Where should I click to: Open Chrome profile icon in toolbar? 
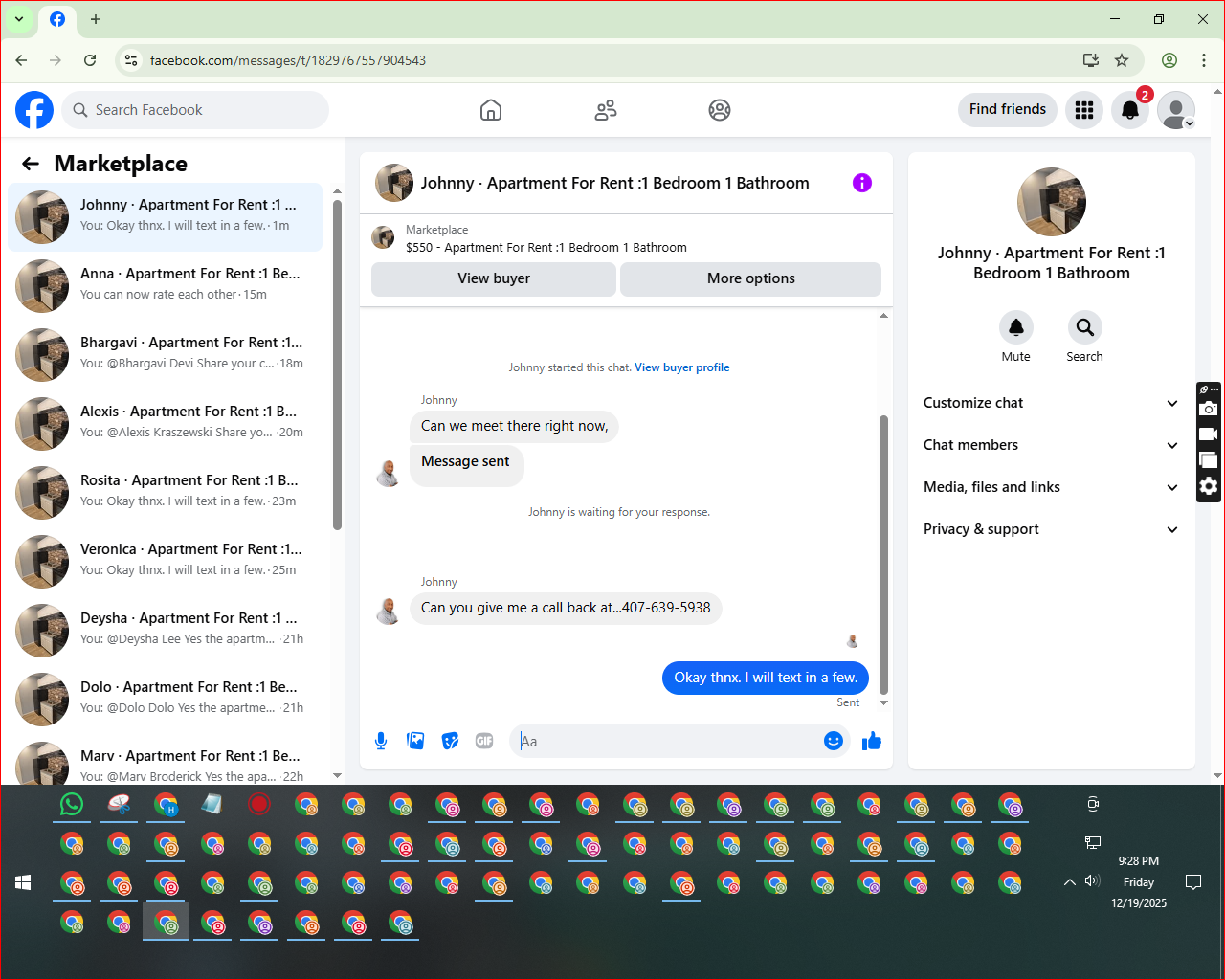[x=1169, y=60]
